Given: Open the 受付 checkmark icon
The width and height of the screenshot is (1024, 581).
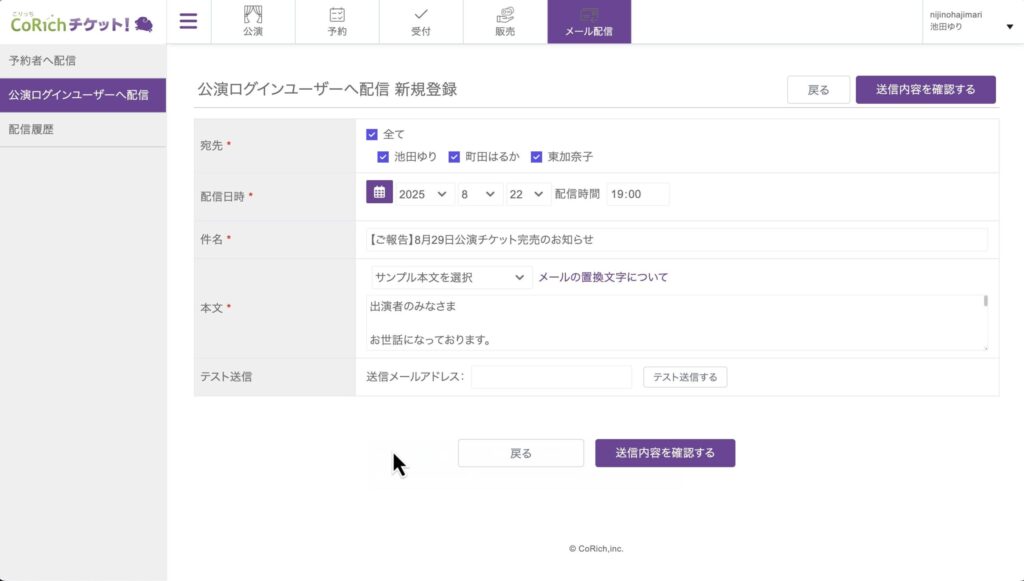Looking at the screenshot, I should [x=421, y=15].
